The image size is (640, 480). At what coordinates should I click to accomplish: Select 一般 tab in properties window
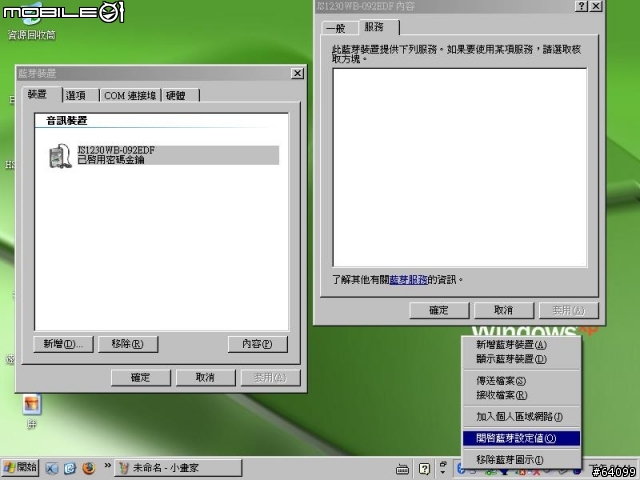point(338,28)
